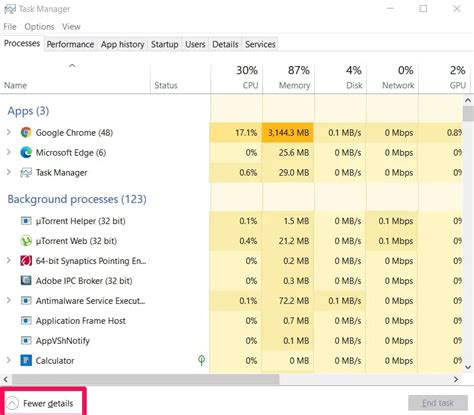Click the 29.0 MB memory value
Viewport: 474px width, 415px height.
pyautogui.click(x=294, y=173)
